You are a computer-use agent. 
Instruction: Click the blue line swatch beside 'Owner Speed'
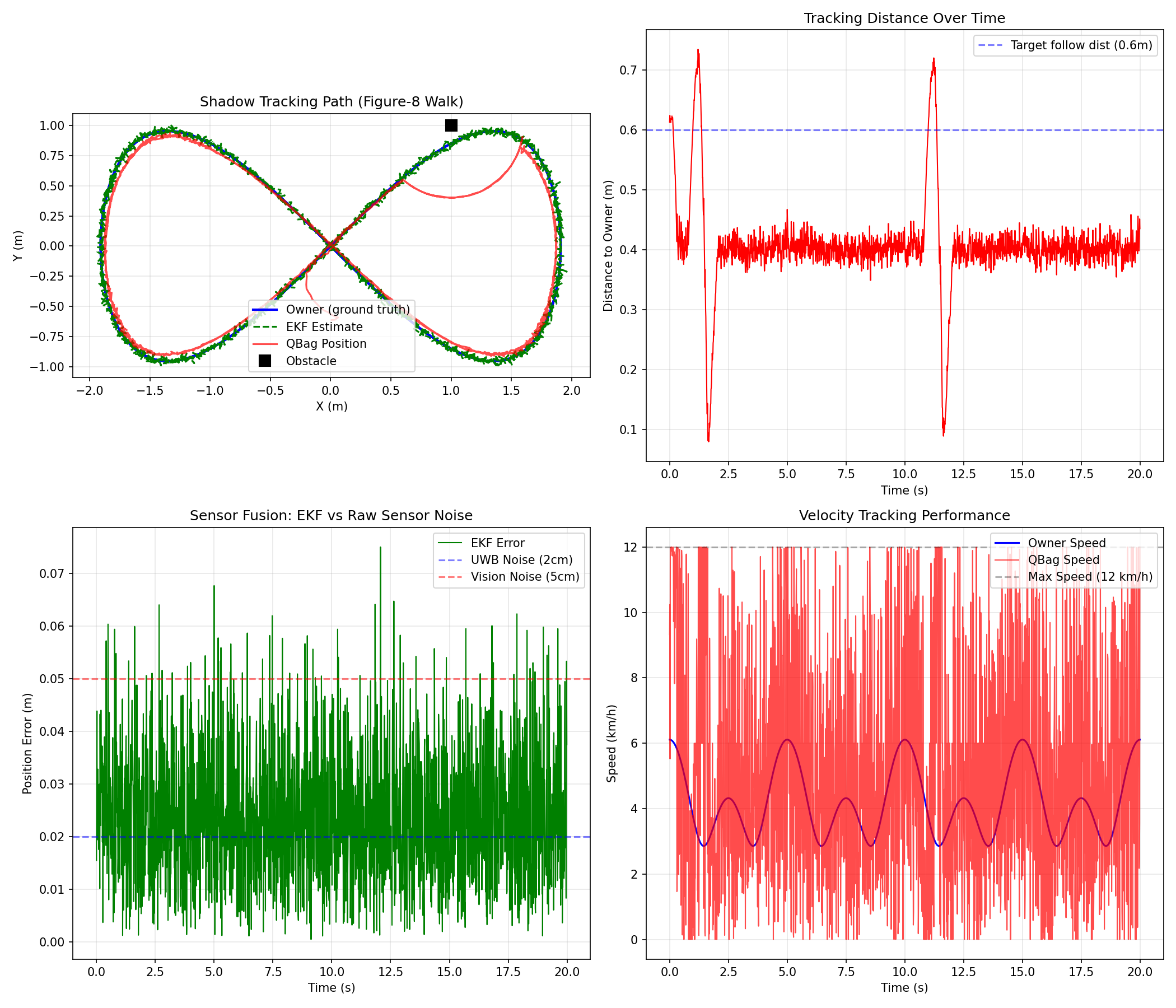point(1008,543)
